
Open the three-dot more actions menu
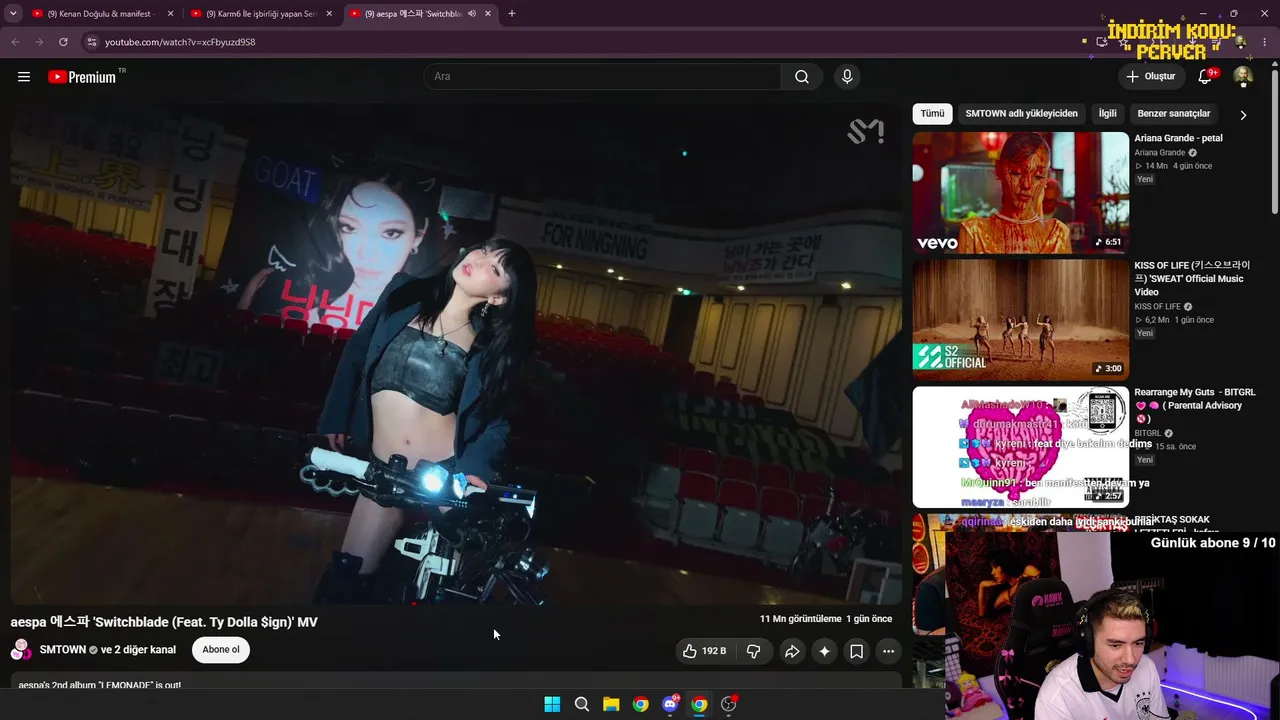tap(888, 651)
